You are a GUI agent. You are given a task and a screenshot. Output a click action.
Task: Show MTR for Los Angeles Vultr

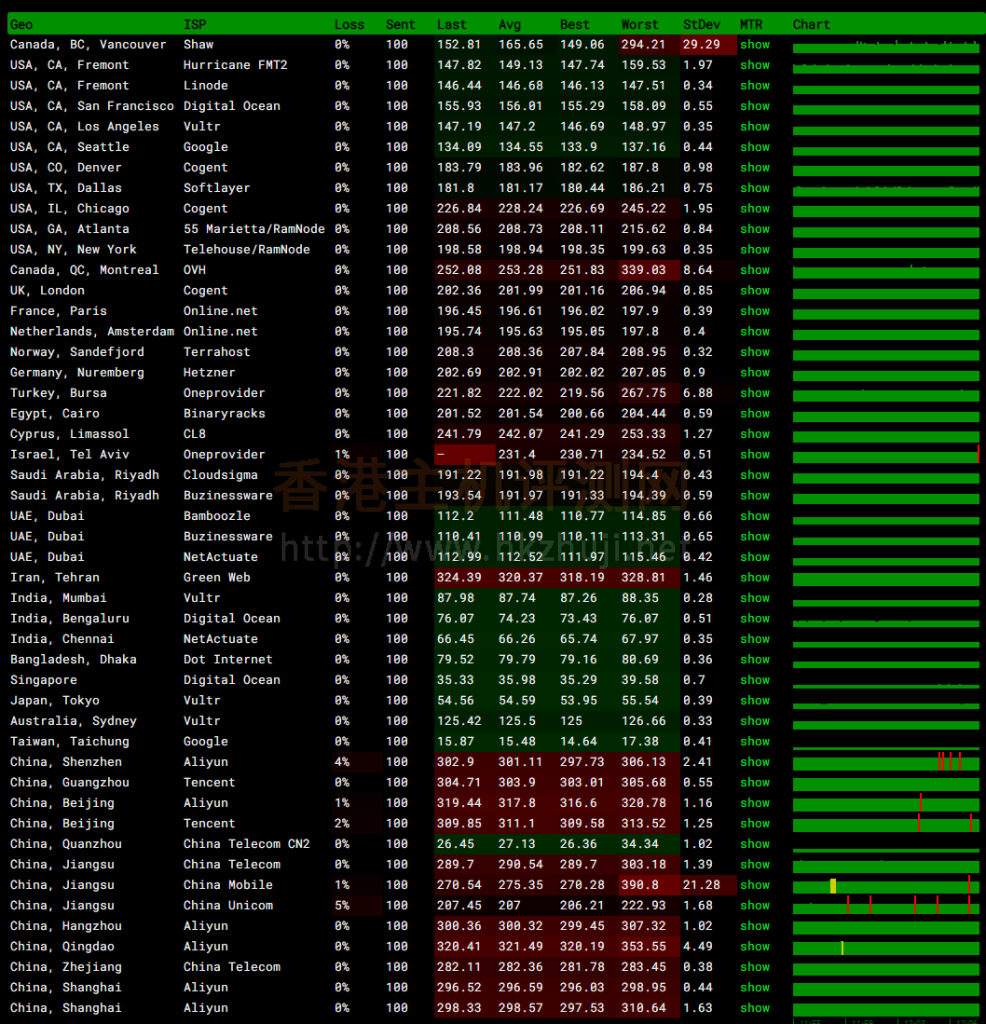pyautogui.click(x=755, y=126)
